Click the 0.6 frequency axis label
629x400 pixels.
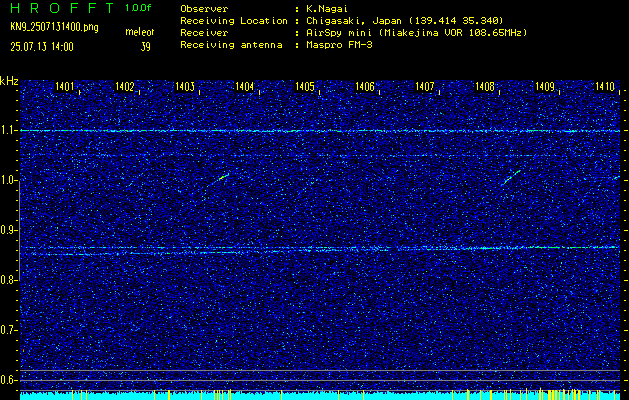[8, 380]
